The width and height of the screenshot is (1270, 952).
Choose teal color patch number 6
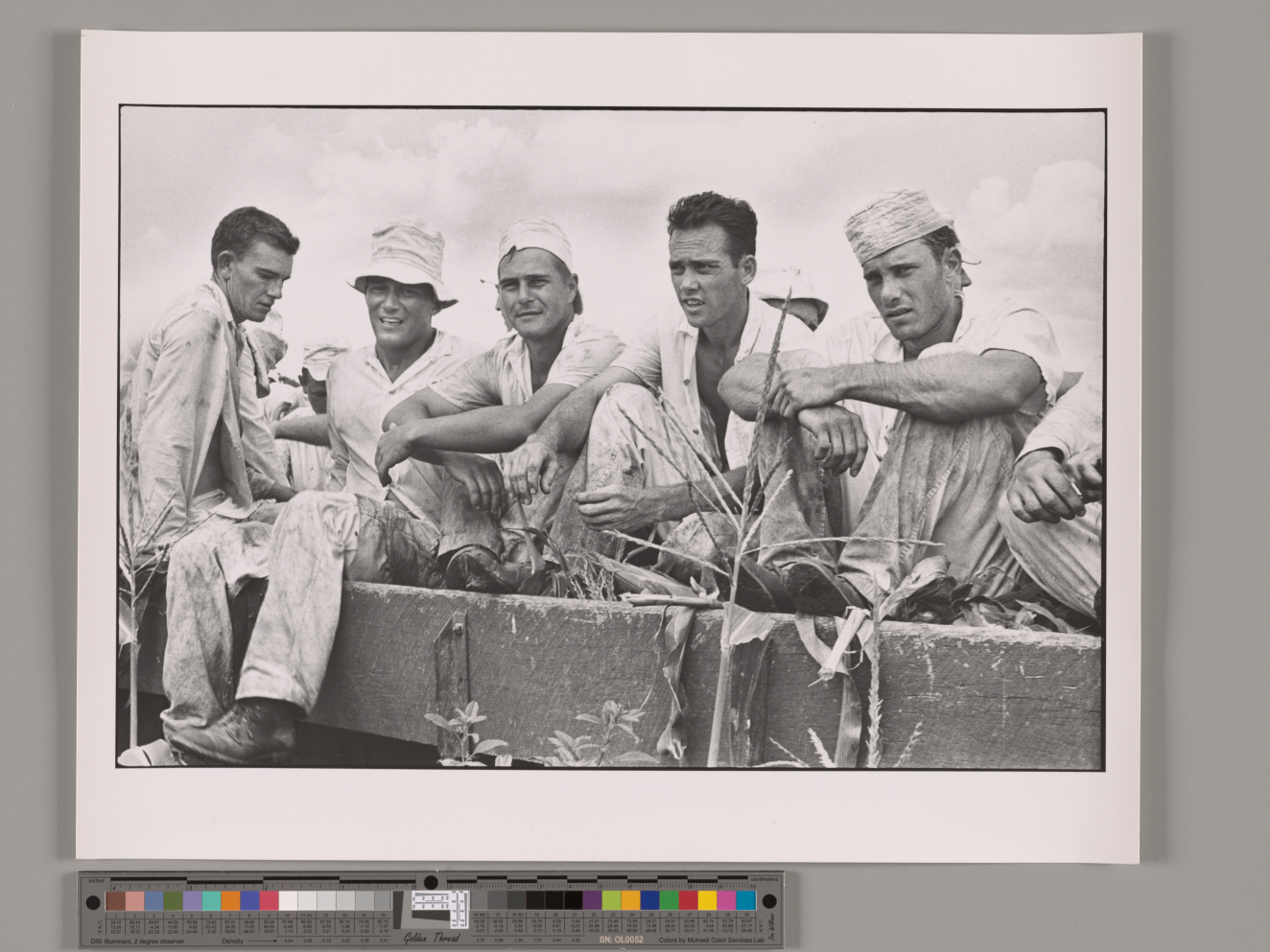pos(211,901)
